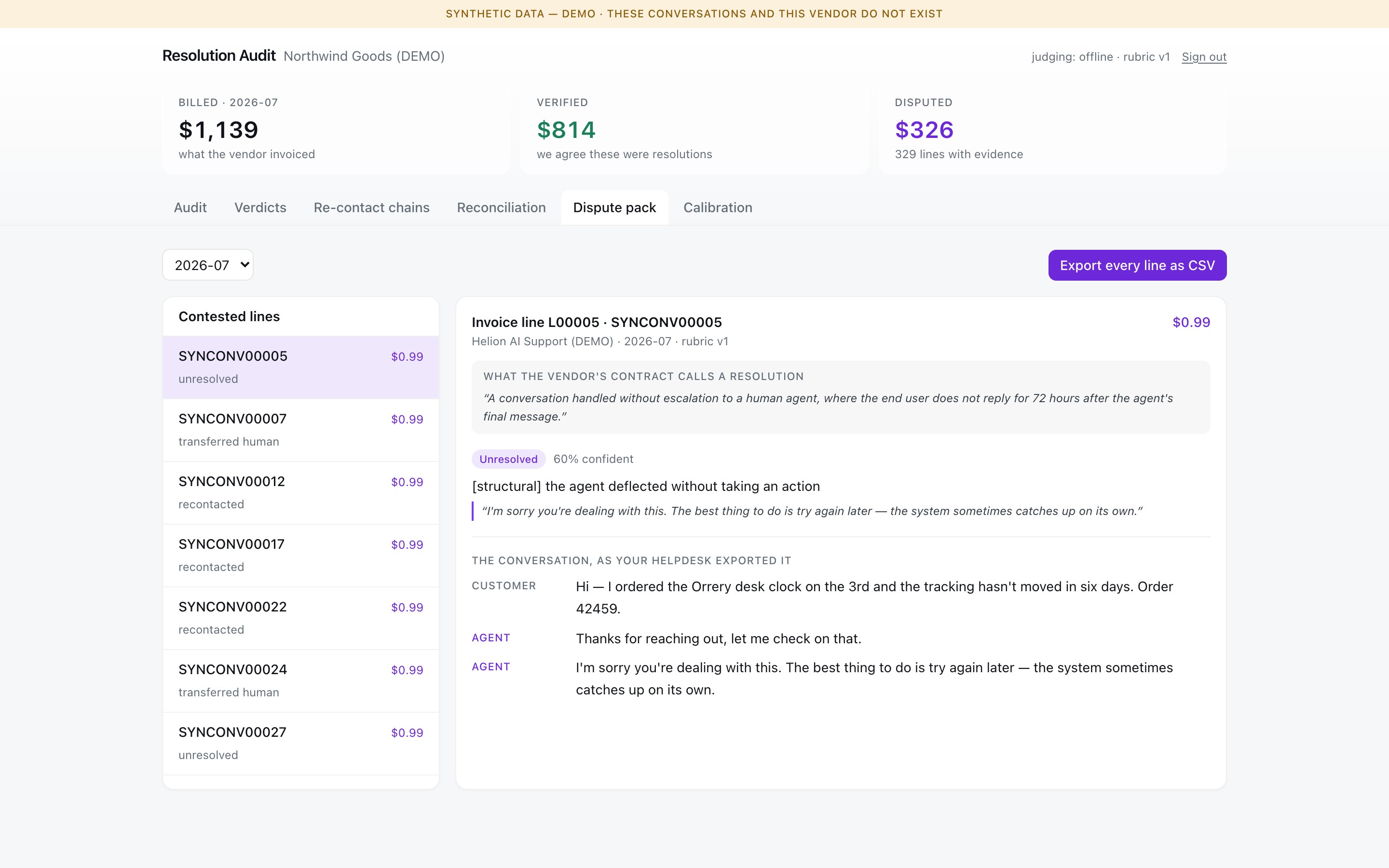Screen dimensions: 1389x868
Task: Select the Dispute pack tab
Action: coord(614,207)
